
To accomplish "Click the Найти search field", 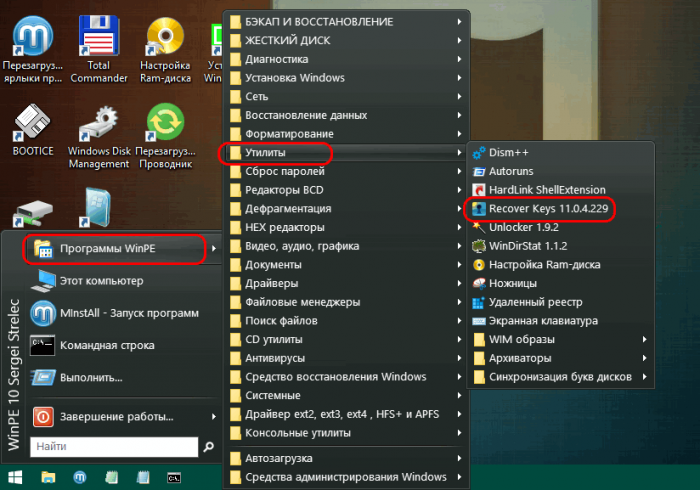I will click(x=114, y=447).
